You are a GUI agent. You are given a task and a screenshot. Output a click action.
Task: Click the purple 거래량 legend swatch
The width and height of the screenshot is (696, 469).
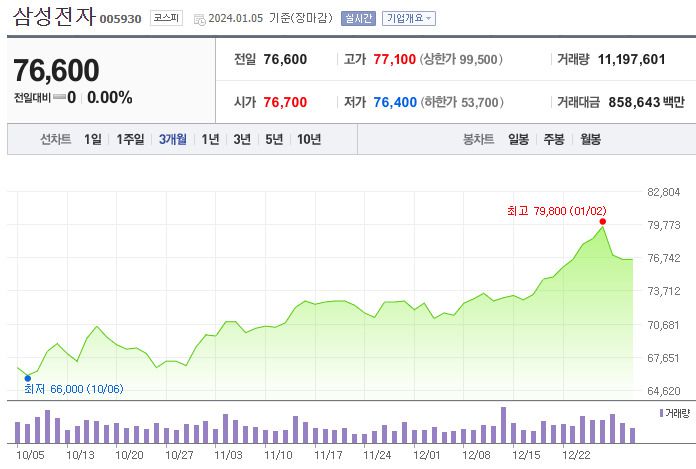coord(661,412)
